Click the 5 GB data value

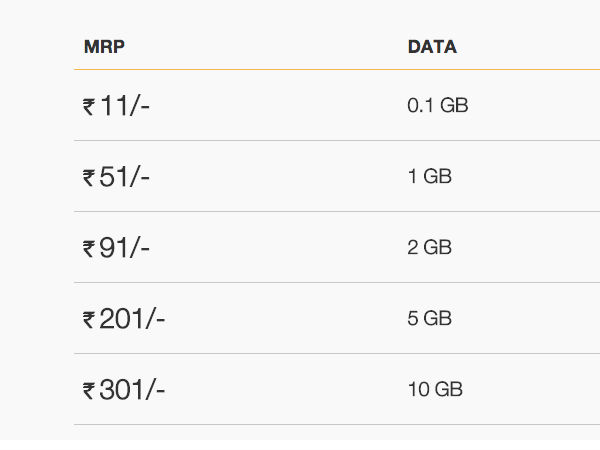pos(430,319)
